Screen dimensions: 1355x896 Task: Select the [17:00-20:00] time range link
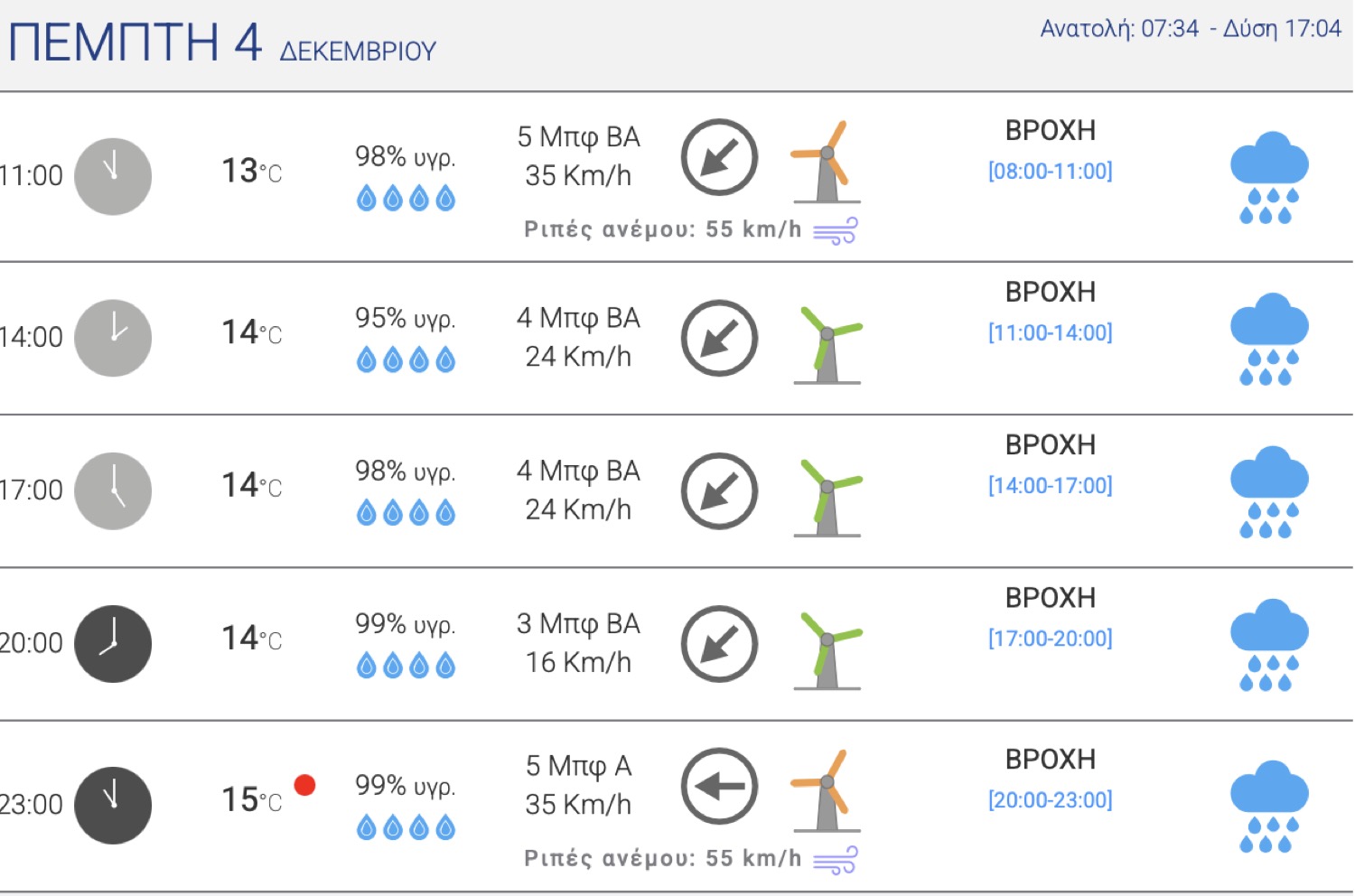(1050, 639)
